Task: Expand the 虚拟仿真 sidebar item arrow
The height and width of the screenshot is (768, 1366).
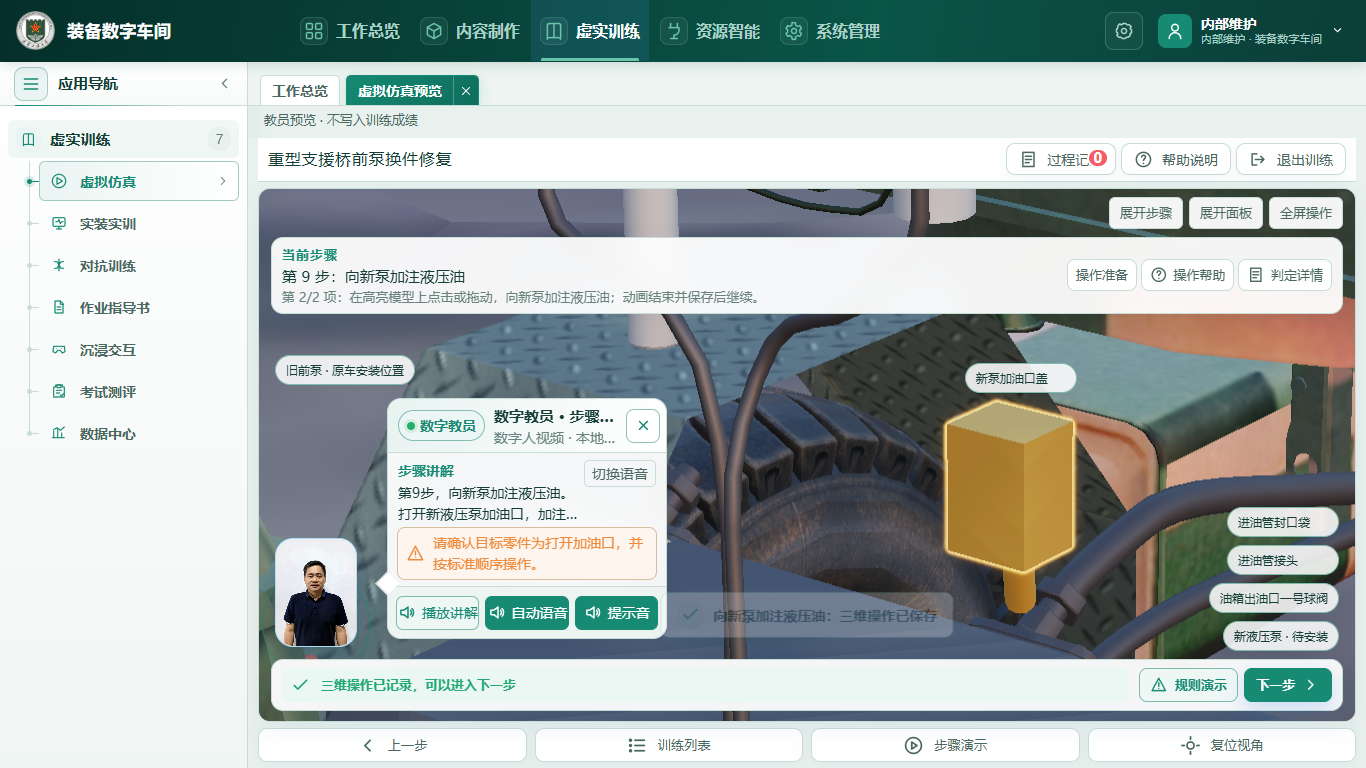Action: [x=223, y=182]
